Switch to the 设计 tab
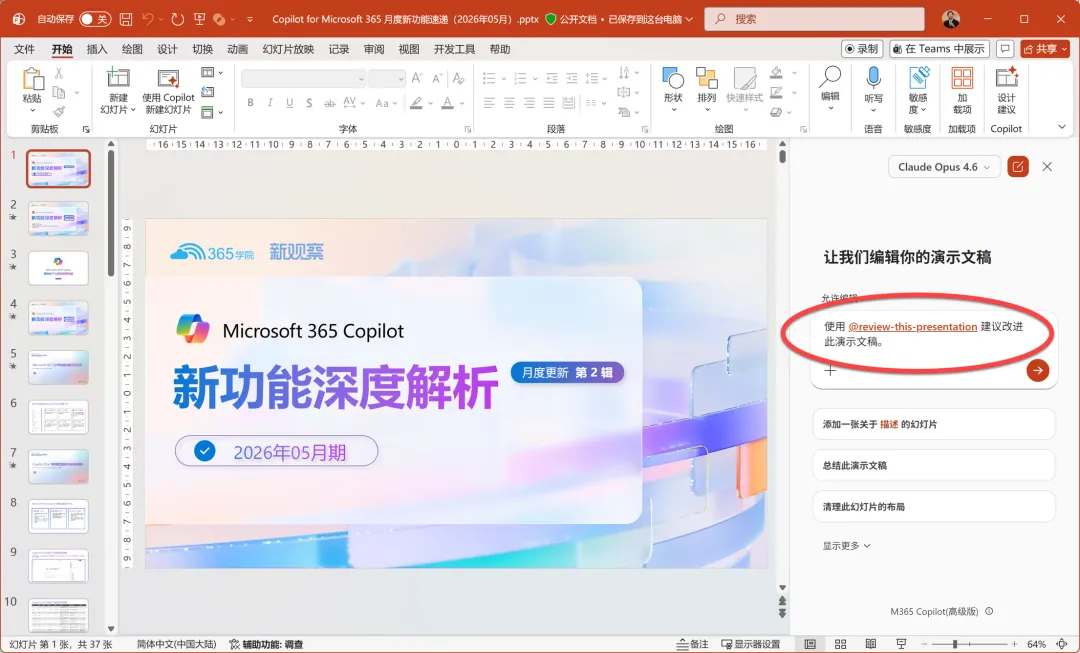Screen dimensions: 1080x653 click(x=167, y=49)
